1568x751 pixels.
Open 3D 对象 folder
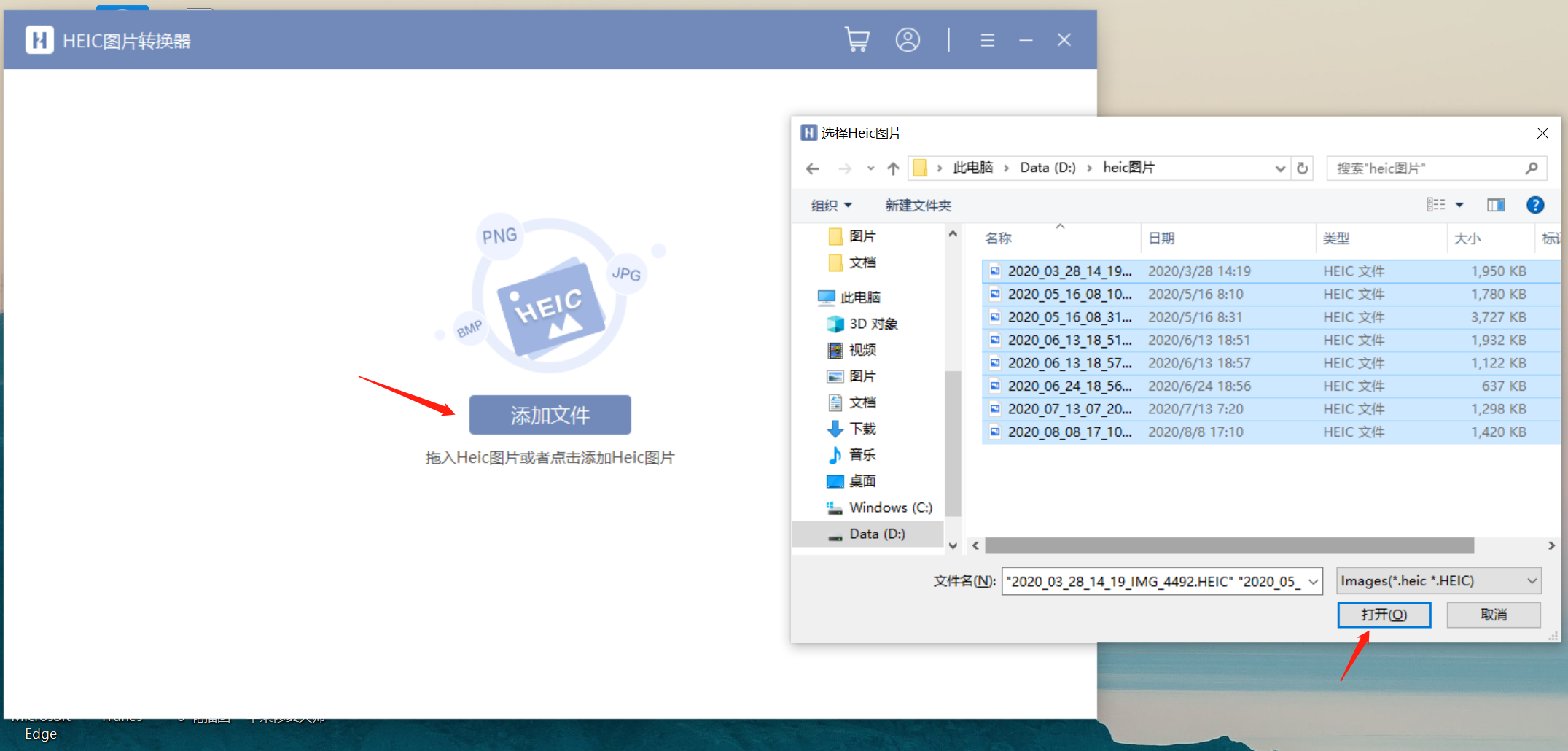862,324
